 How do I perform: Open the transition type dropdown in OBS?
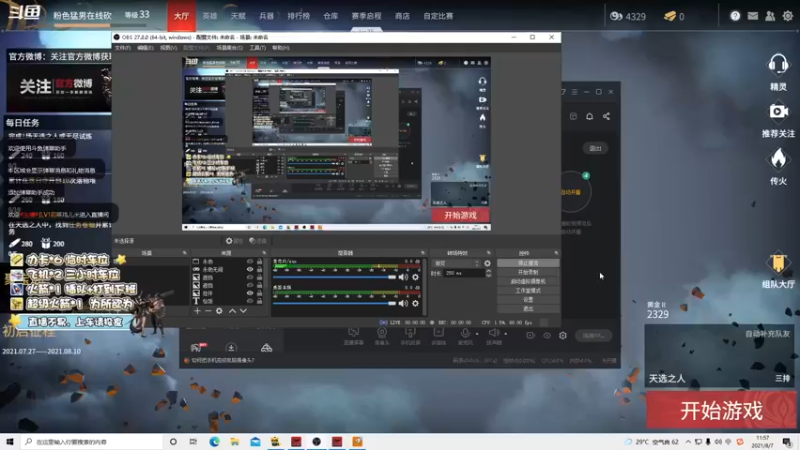(x=457, y=263)
